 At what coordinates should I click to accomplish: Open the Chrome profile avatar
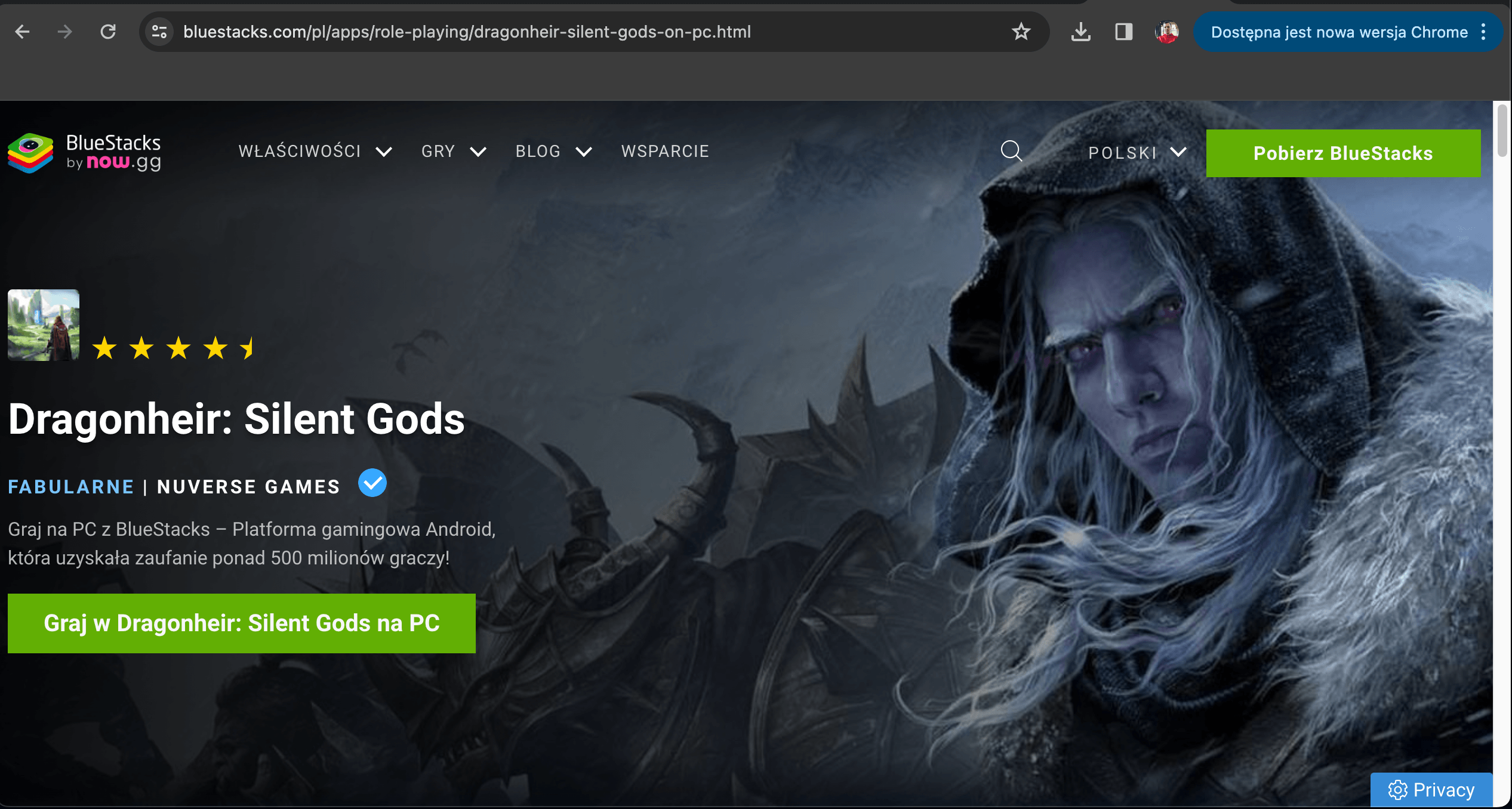tap(1166, 32)
